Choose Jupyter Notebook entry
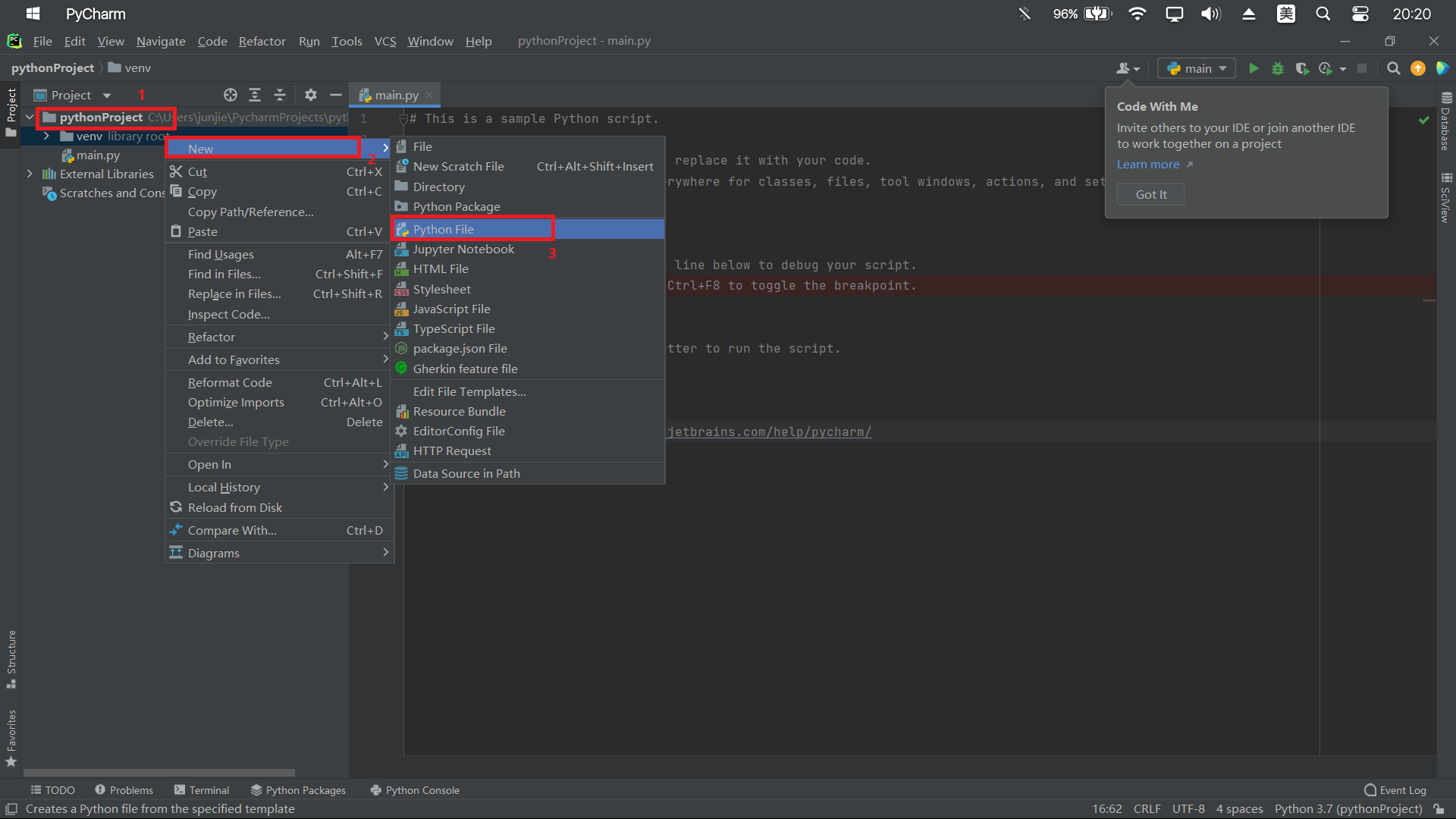This screenshot has height=819, width=1456. (528, 249)
